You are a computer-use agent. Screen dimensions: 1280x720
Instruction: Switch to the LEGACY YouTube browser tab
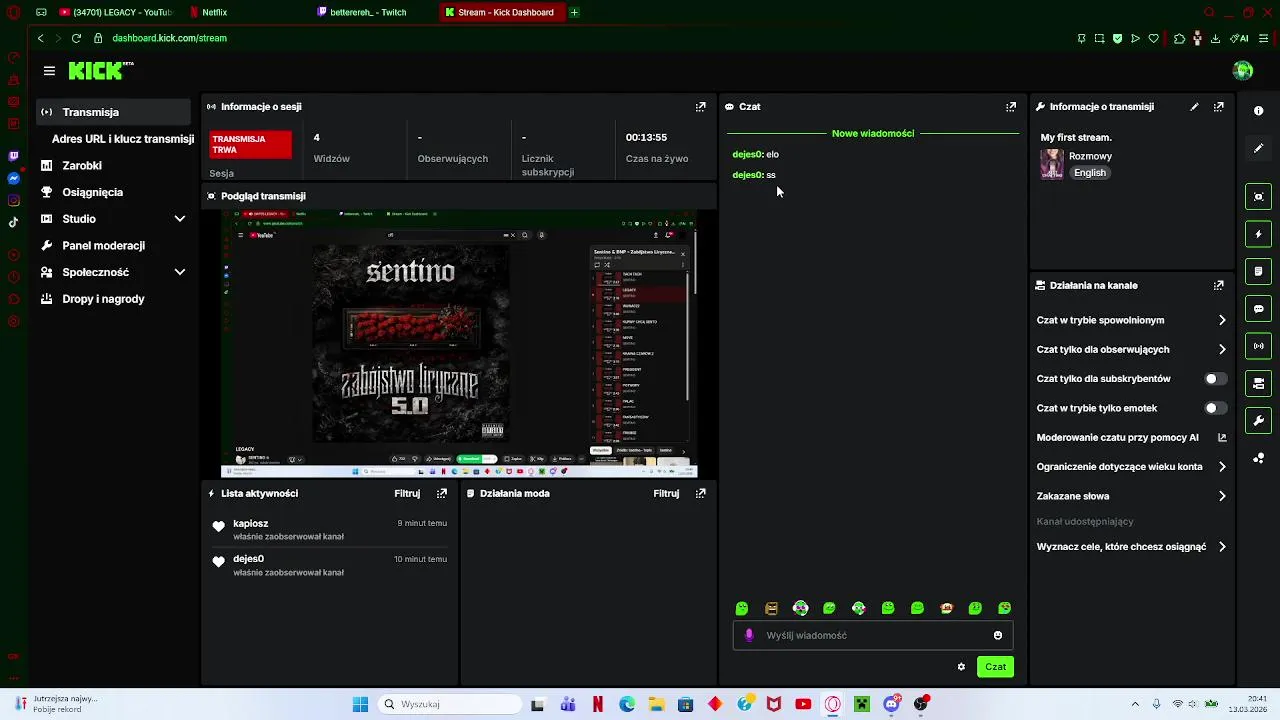(117, 12)
